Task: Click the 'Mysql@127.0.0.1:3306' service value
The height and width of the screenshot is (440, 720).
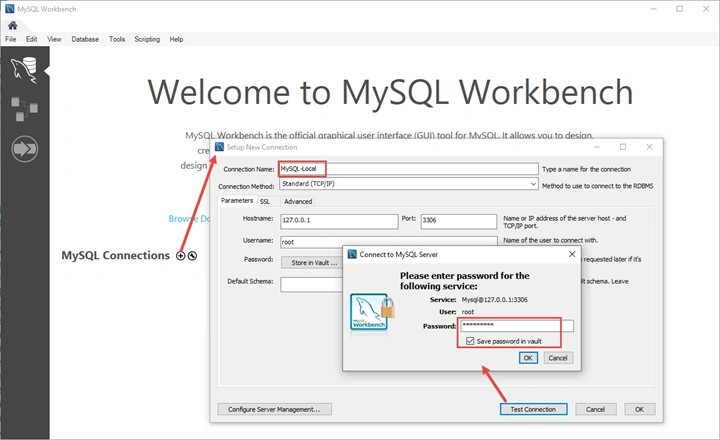Action: [x=495, y=299]
